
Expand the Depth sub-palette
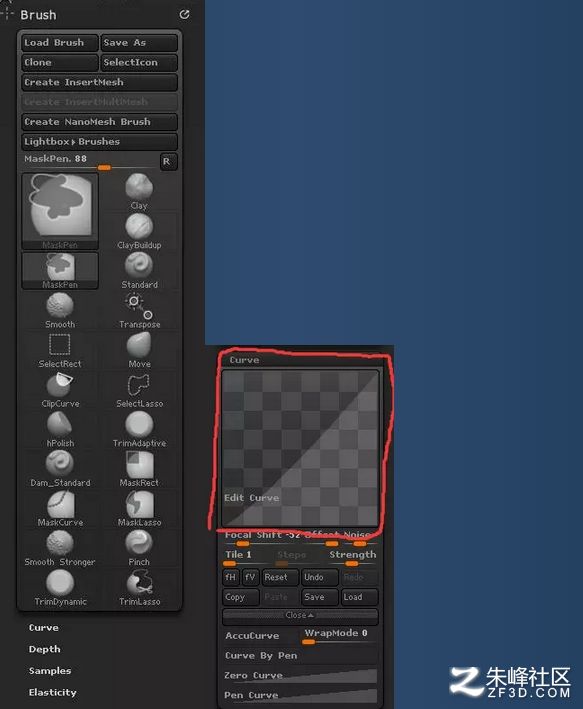[44, 649]
